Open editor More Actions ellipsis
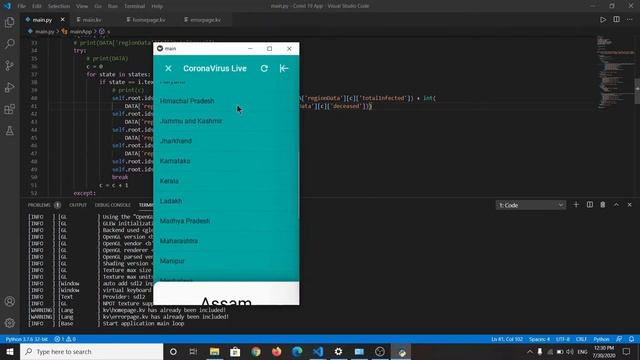 click(629, 20)
